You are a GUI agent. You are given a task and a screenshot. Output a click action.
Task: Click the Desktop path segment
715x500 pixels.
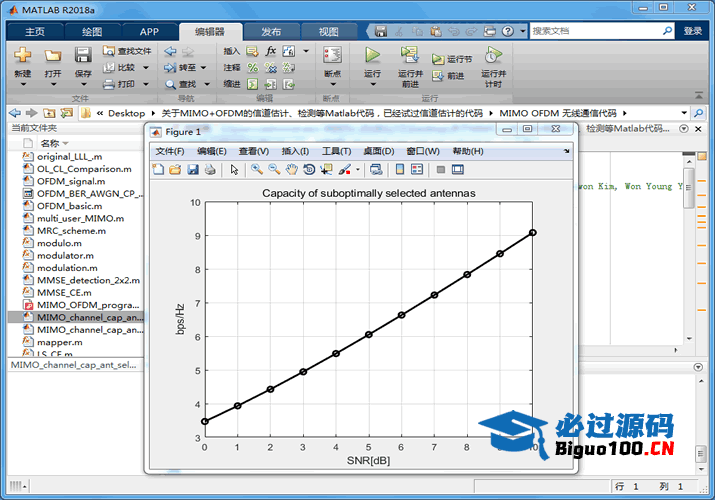(x=126, y=113)
